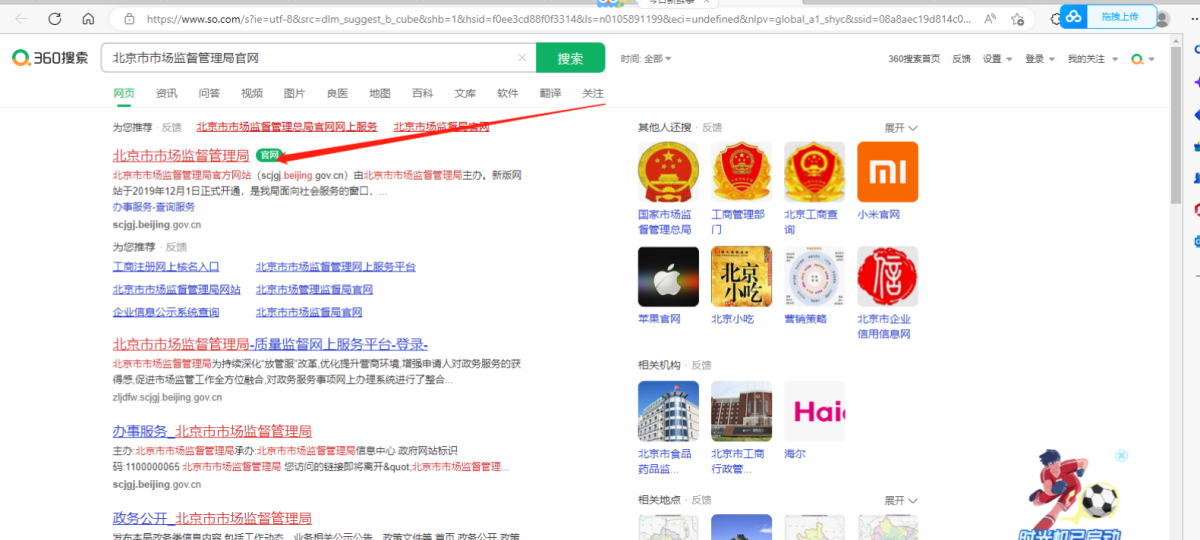Switch to the 资讯 tab

coord(166,93)
